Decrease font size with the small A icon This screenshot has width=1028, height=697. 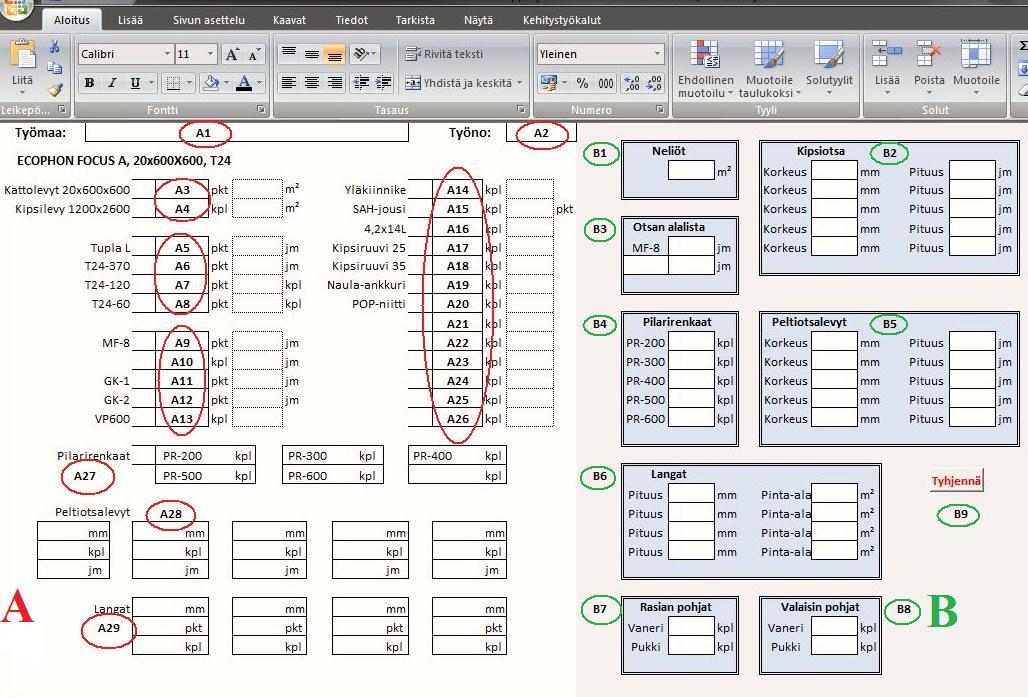(x=254, y=54)
